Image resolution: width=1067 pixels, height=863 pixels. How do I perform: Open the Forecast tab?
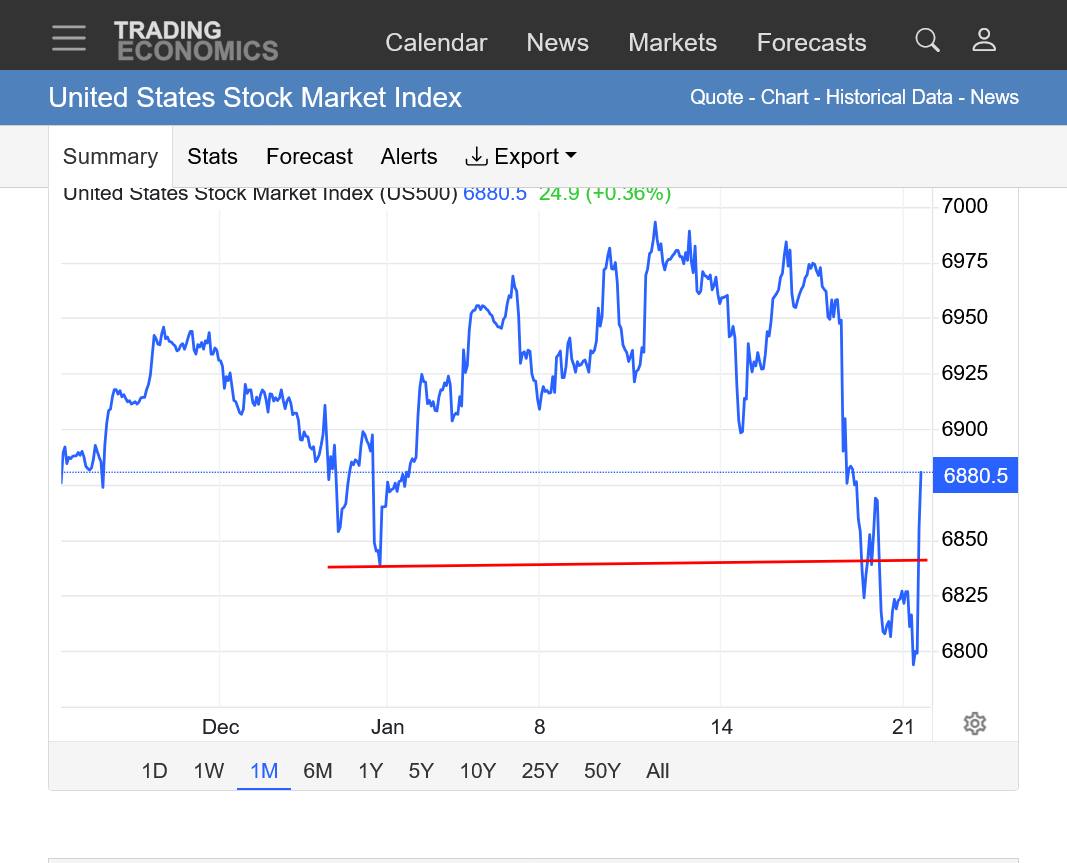309,157
